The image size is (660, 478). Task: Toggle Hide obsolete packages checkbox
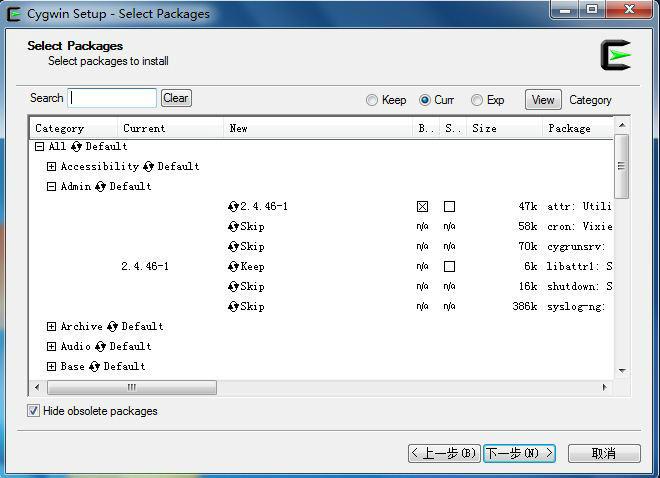pos(34,411)
